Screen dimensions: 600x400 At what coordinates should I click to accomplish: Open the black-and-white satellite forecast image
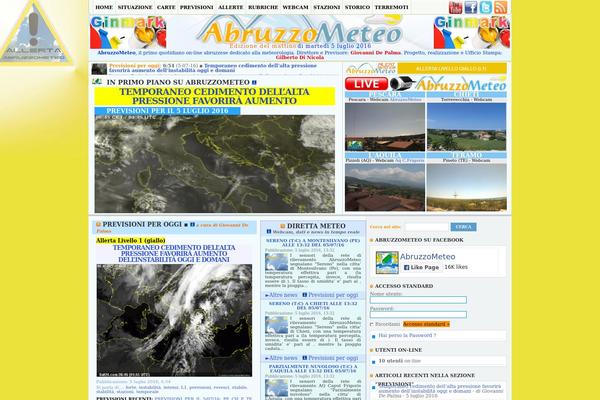(174, 320)
